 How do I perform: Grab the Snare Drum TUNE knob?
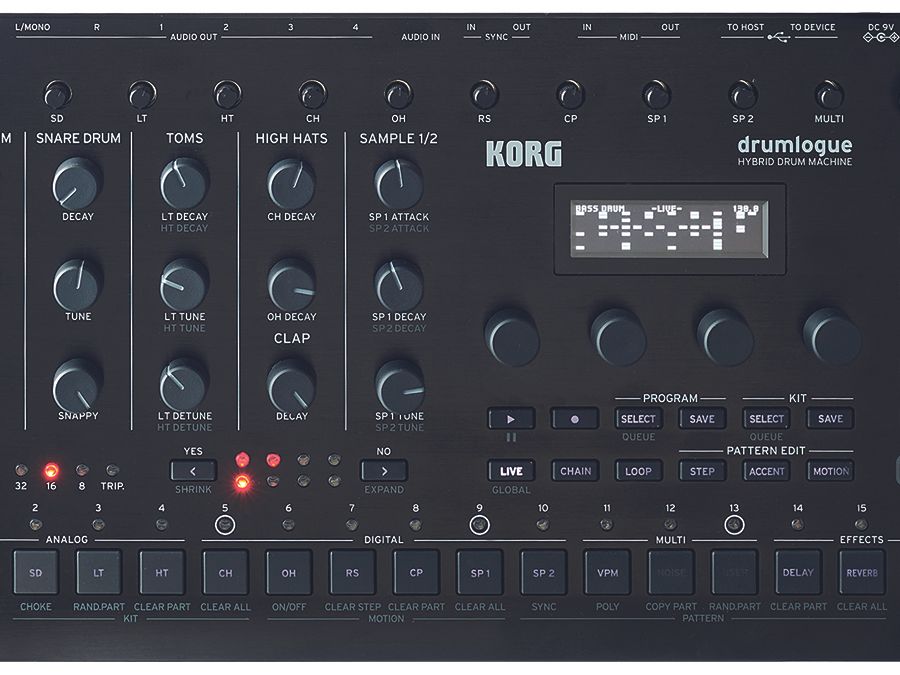pyautogui.click(x=77, y=284)
